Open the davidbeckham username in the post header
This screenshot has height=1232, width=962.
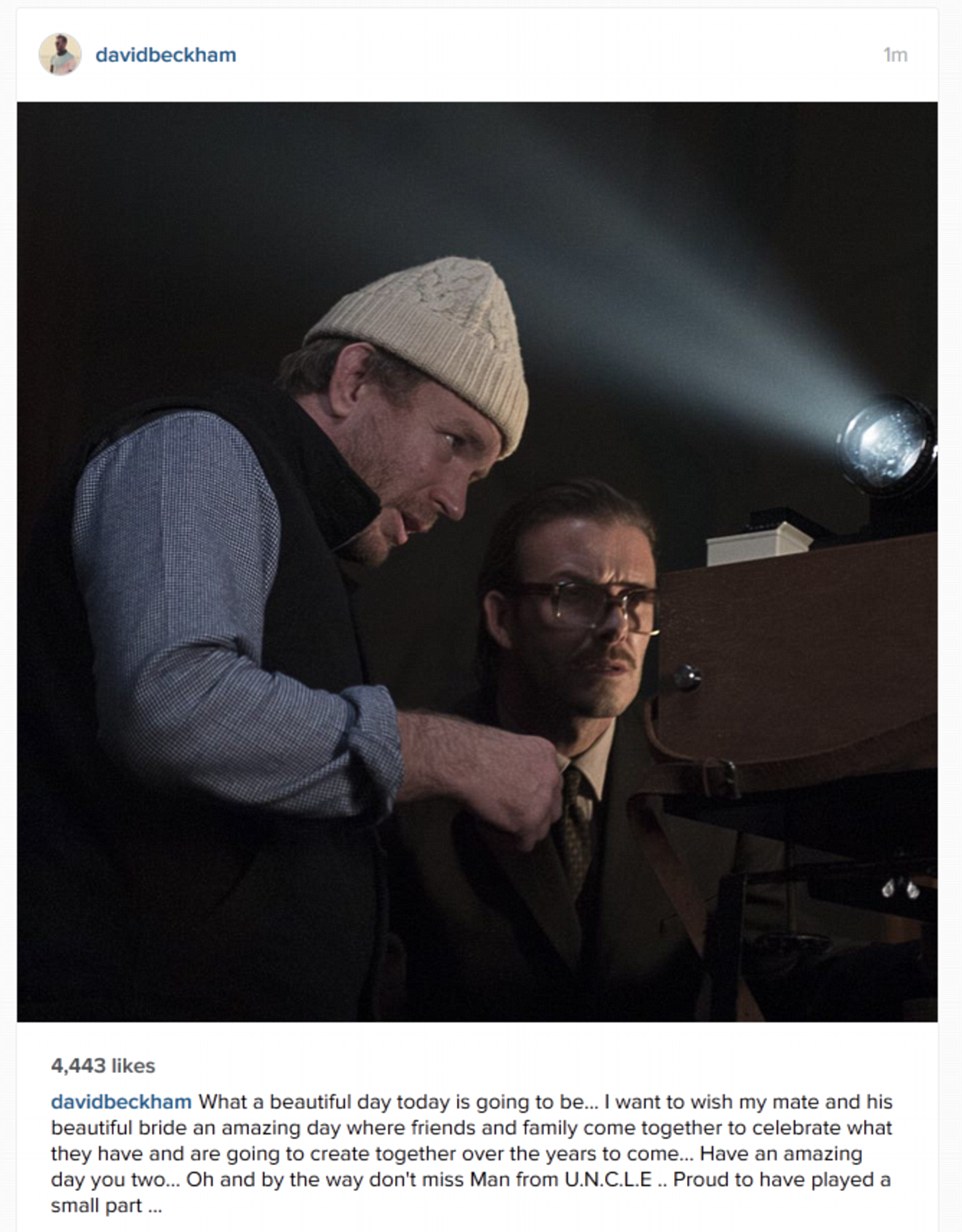[166, 55]
